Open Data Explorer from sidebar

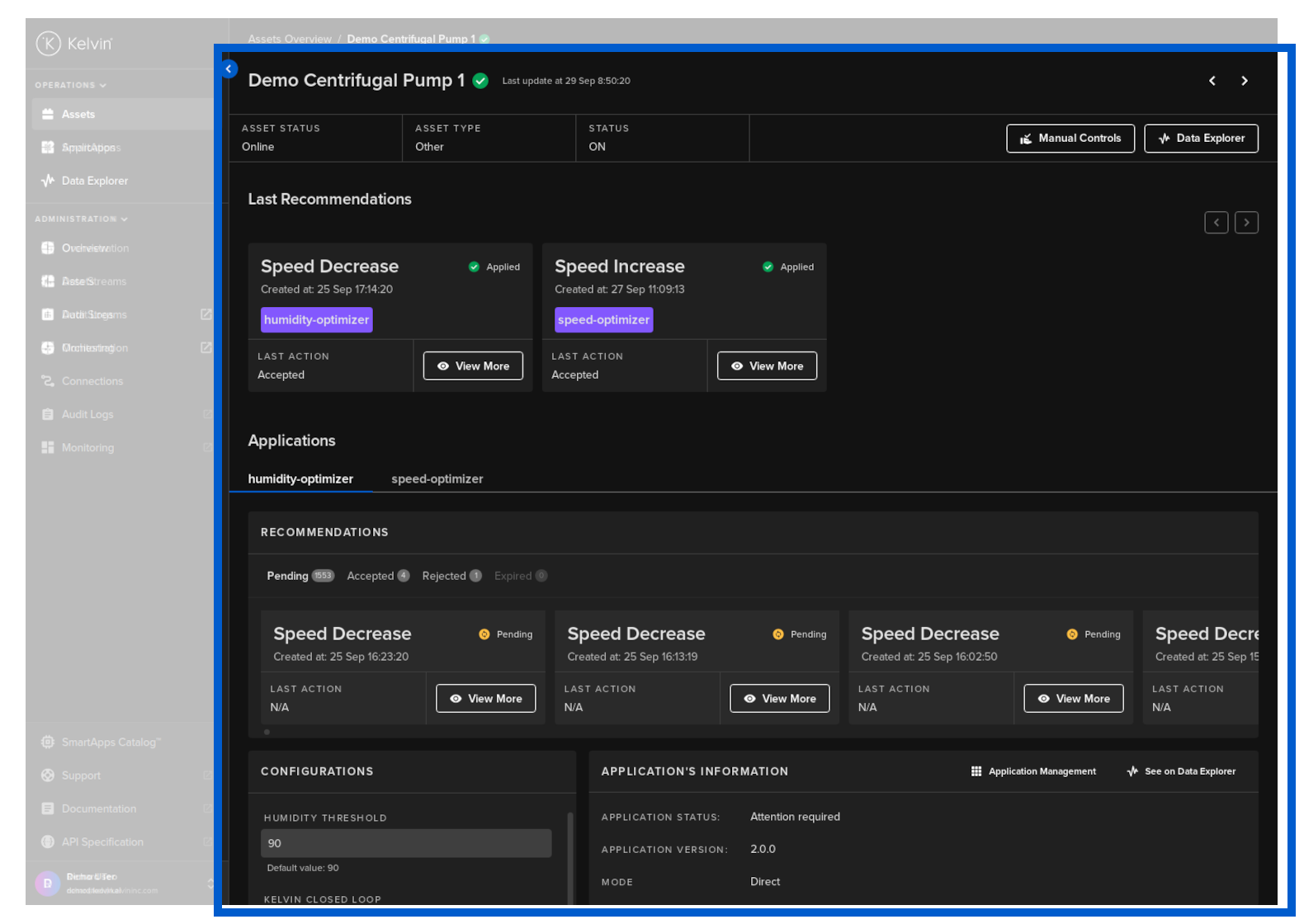(x=94, y=181)
